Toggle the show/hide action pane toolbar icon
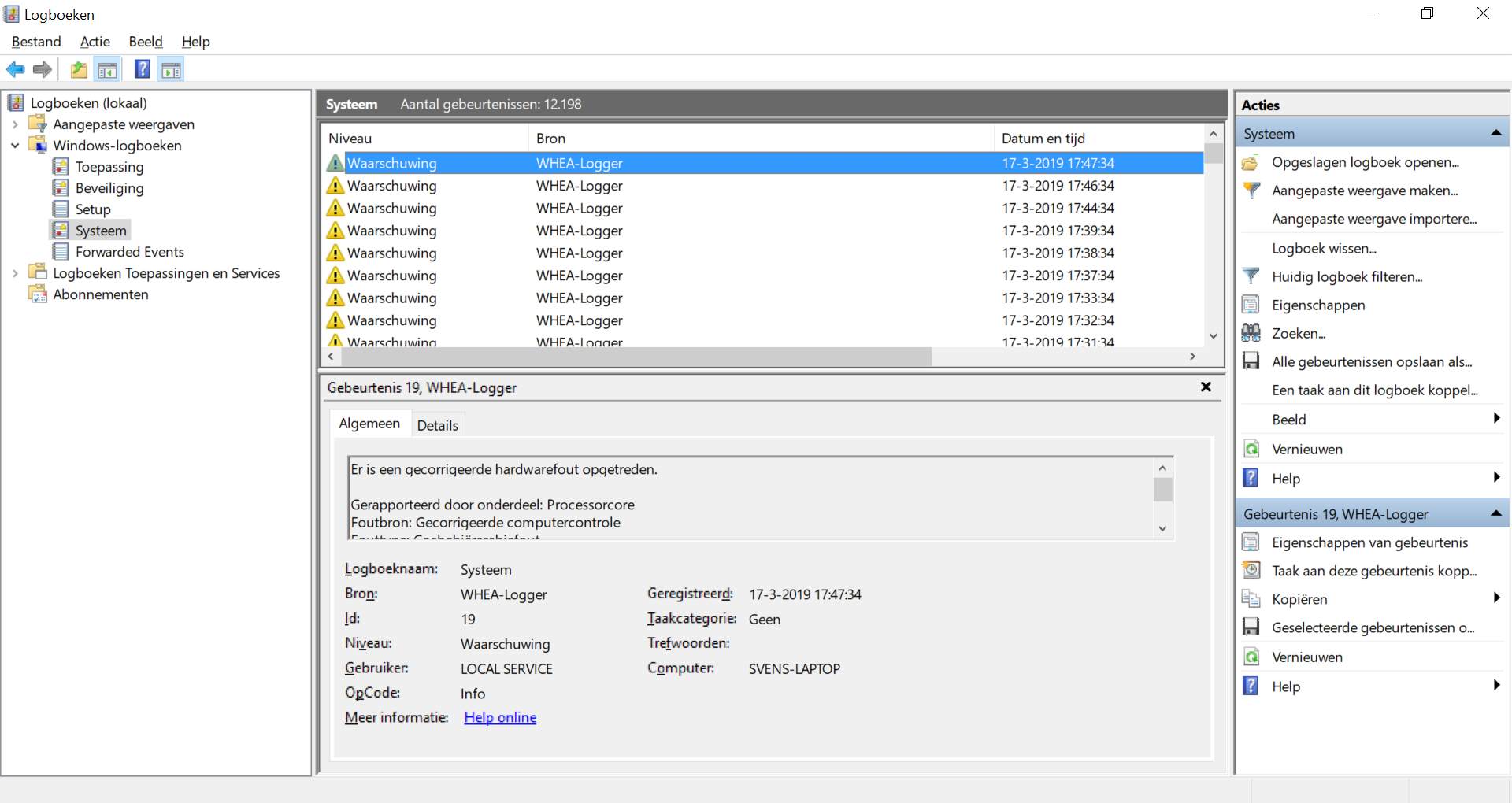 point(171,70)
